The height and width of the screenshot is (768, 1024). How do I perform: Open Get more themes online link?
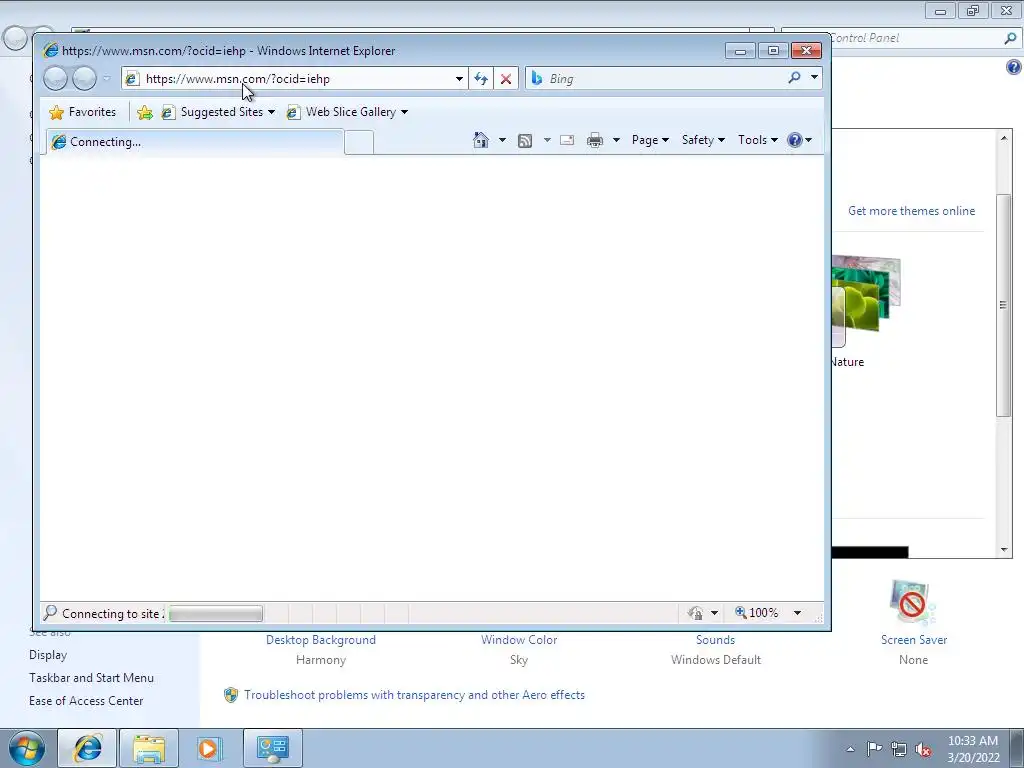(911, 211)
